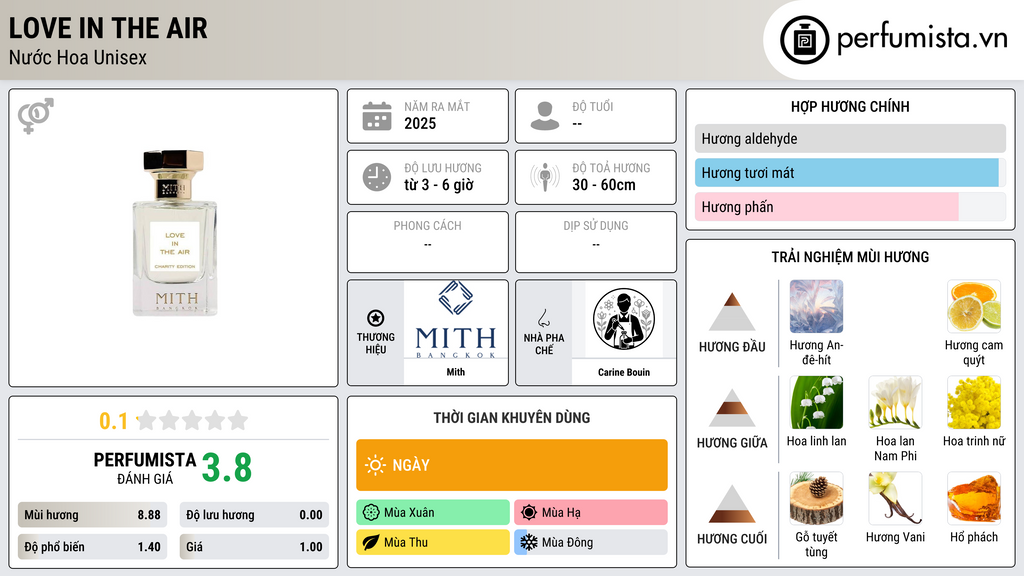Click the five-star rating row
1024x576 pixels.
coord(192,420)
